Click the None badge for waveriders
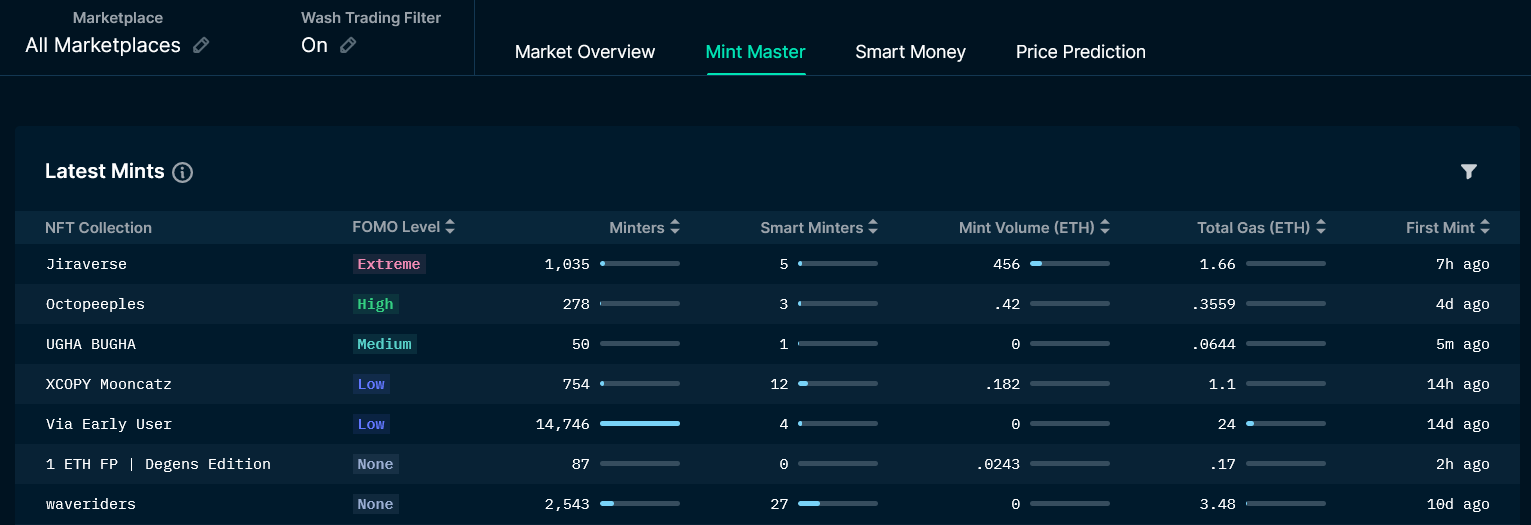Image resolution: width=1531 pixels, height=525 pixels. pos(375,504)
